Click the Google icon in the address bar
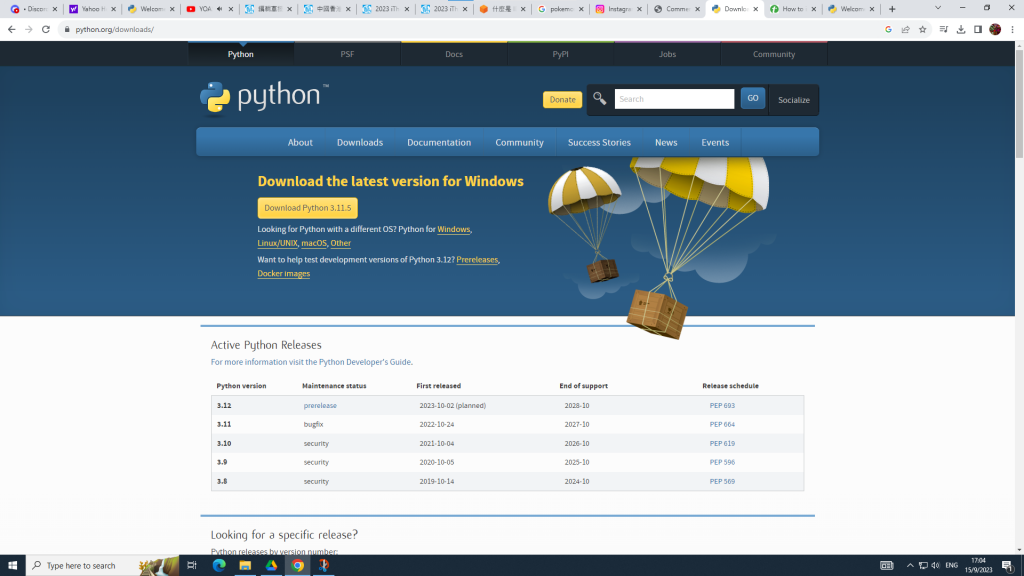Screen dimensions: 1024x576 (888, 29)
